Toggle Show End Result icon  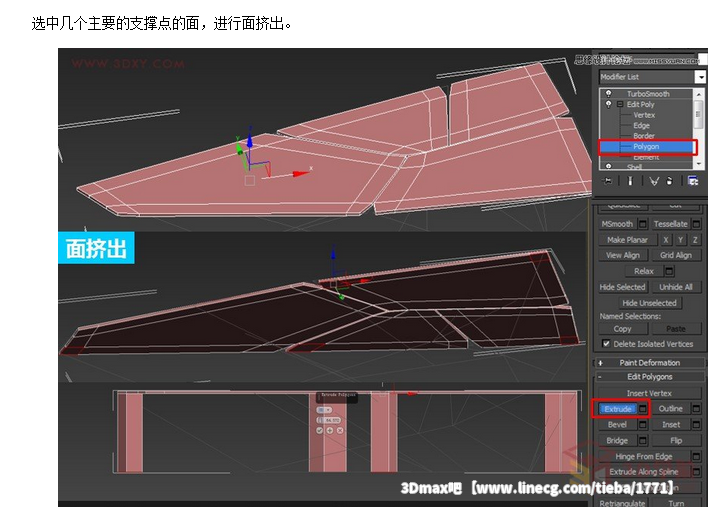[x=630, y=181]
